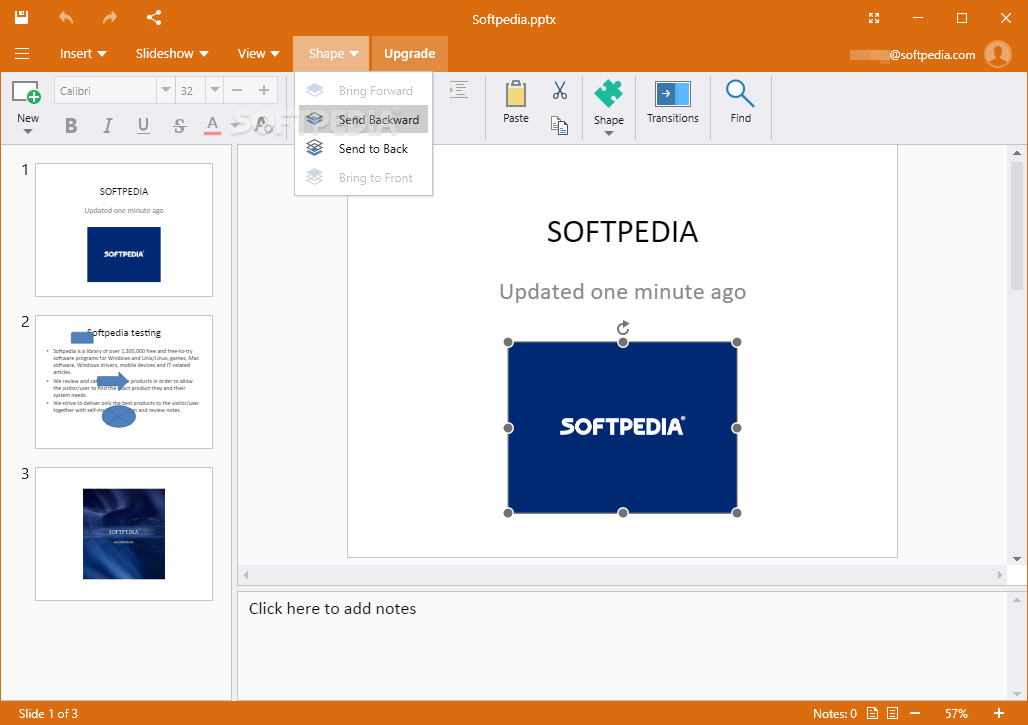Click the Upgrade button
The image size is (1028, 725).
click(x=410, y=54)
